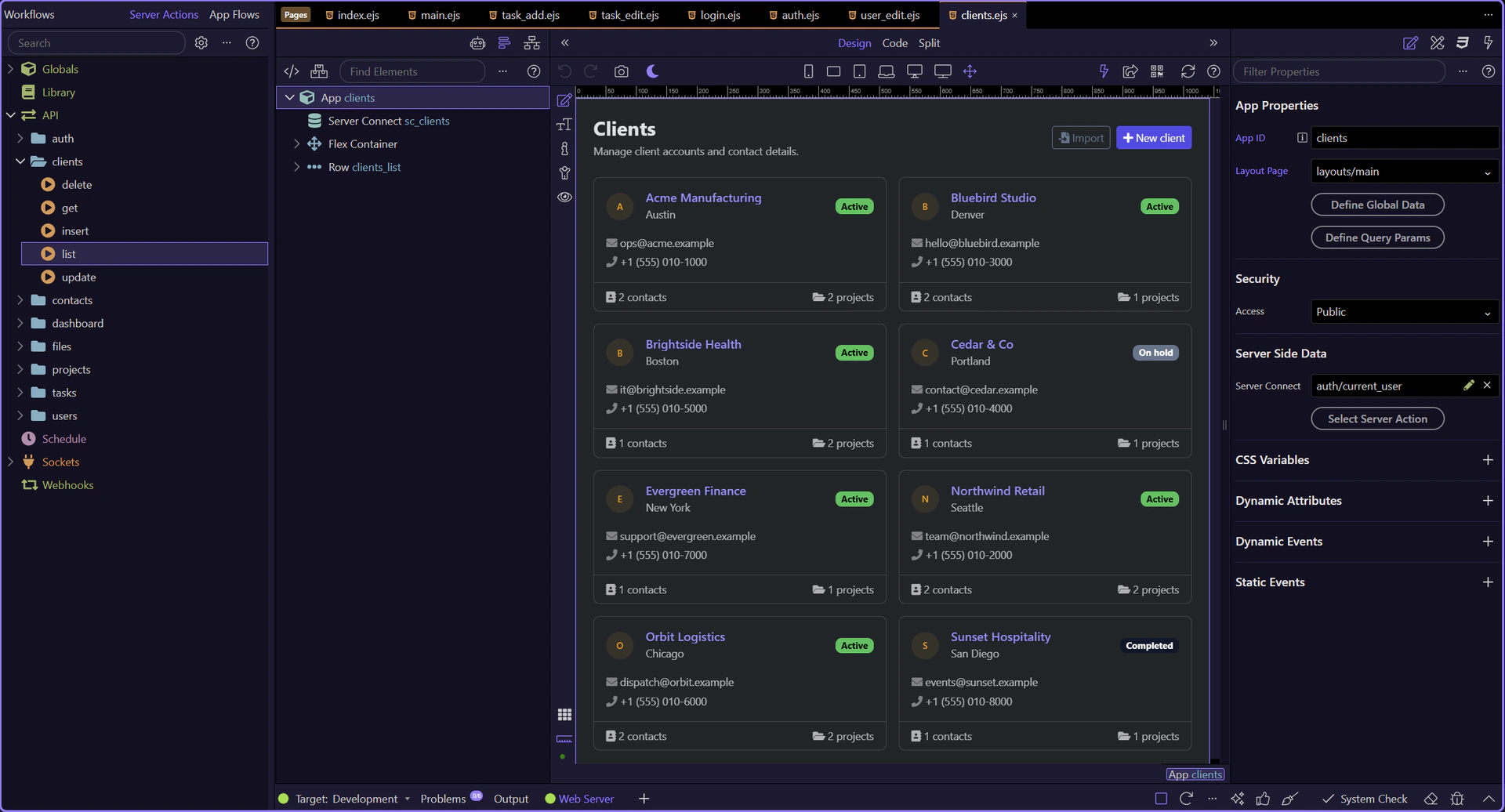Image resolution: width=1505 pixels, height=812 pixels.
Task: Open the Layout Page dropdown
Action: click(x=1404, y=172)
